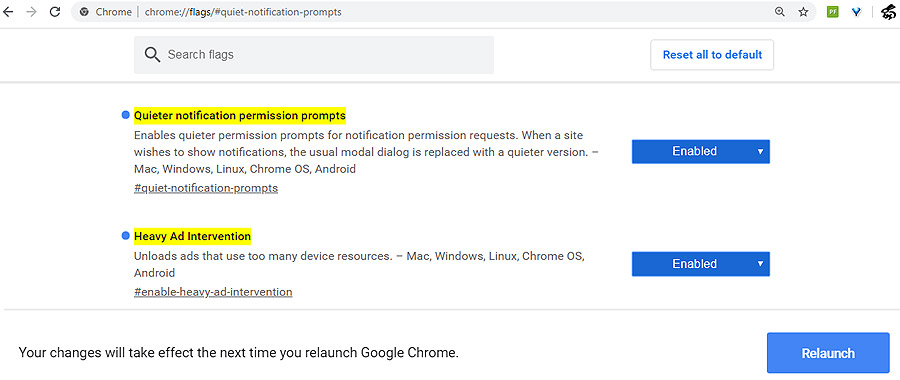Click the Heavy Ad Intervention highlighted title
Viewport: 900px width, 380px height.
click(x=192, y=236)
